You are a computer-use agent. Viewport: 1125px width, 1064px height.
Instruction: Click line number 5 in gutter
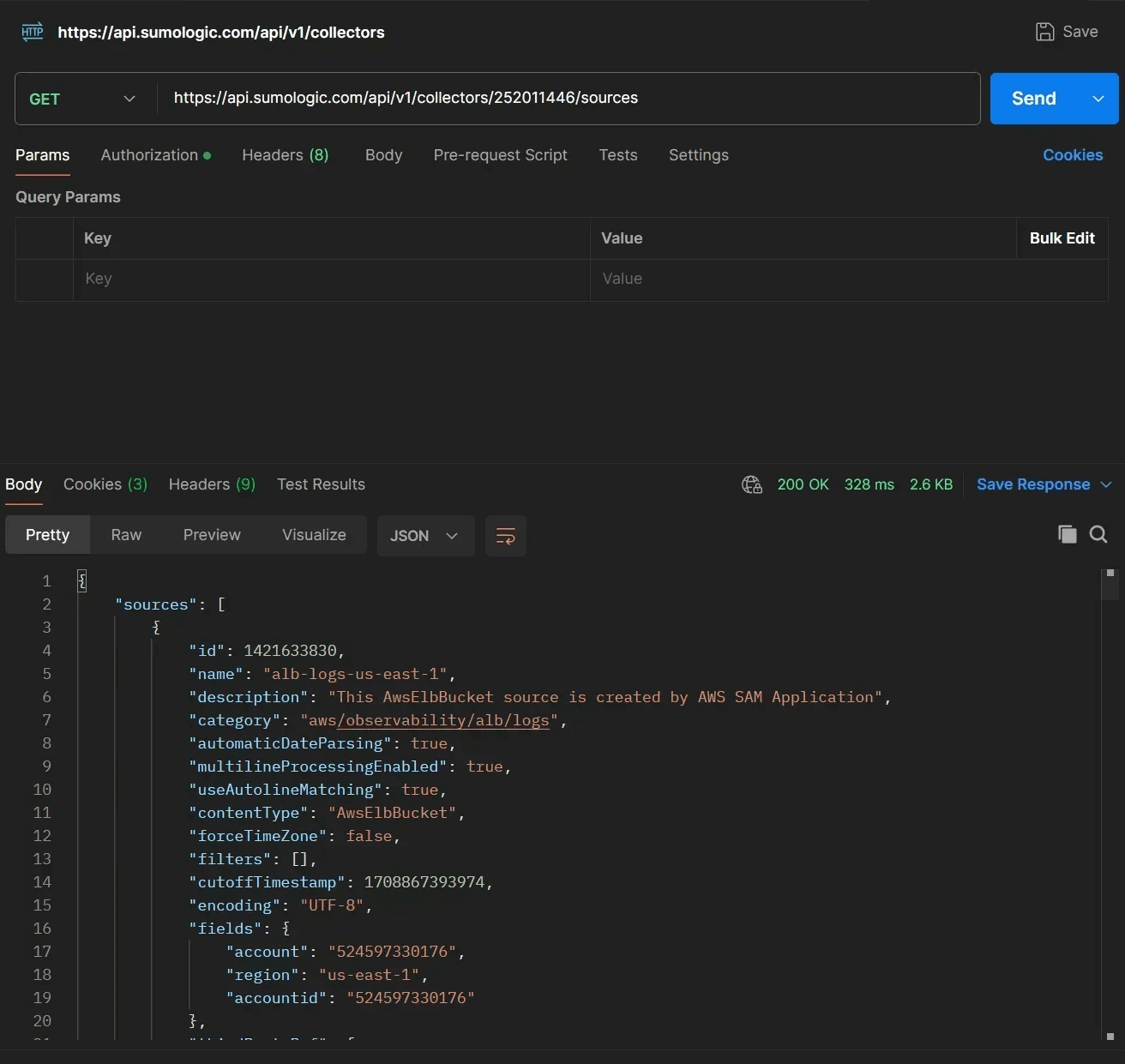coord(46,674)
